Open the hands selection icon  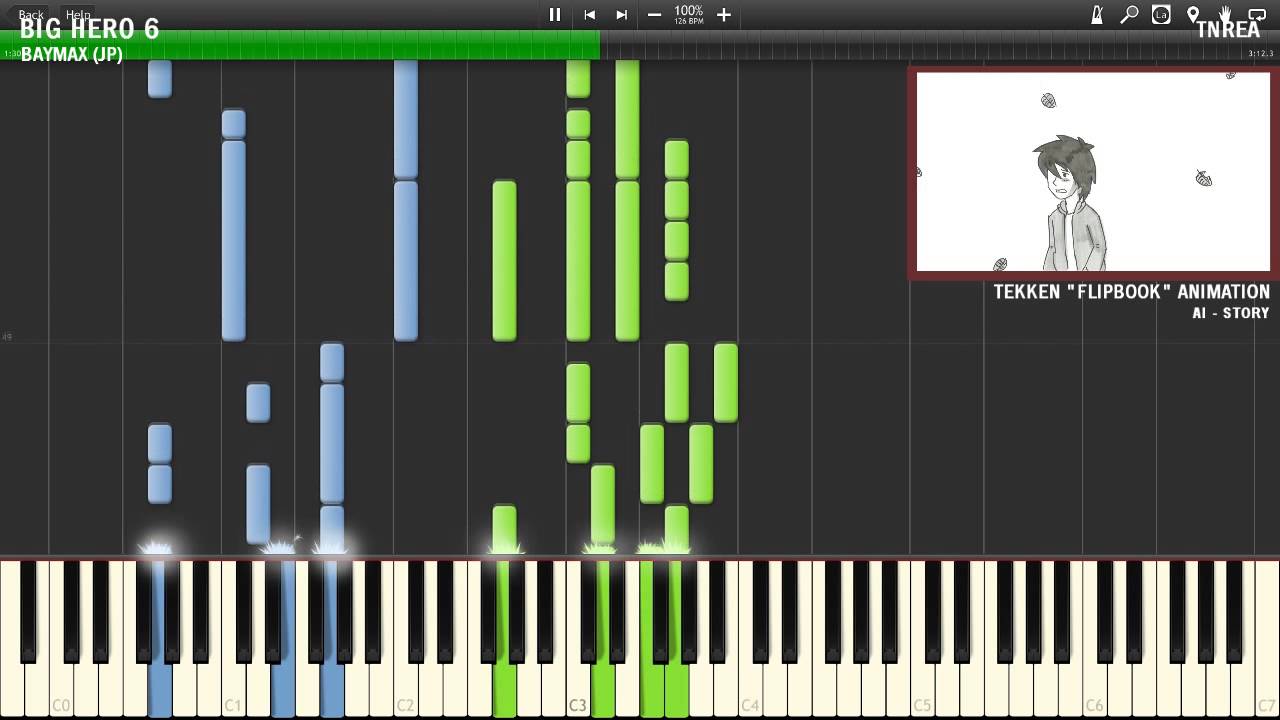click(1225, 14)
